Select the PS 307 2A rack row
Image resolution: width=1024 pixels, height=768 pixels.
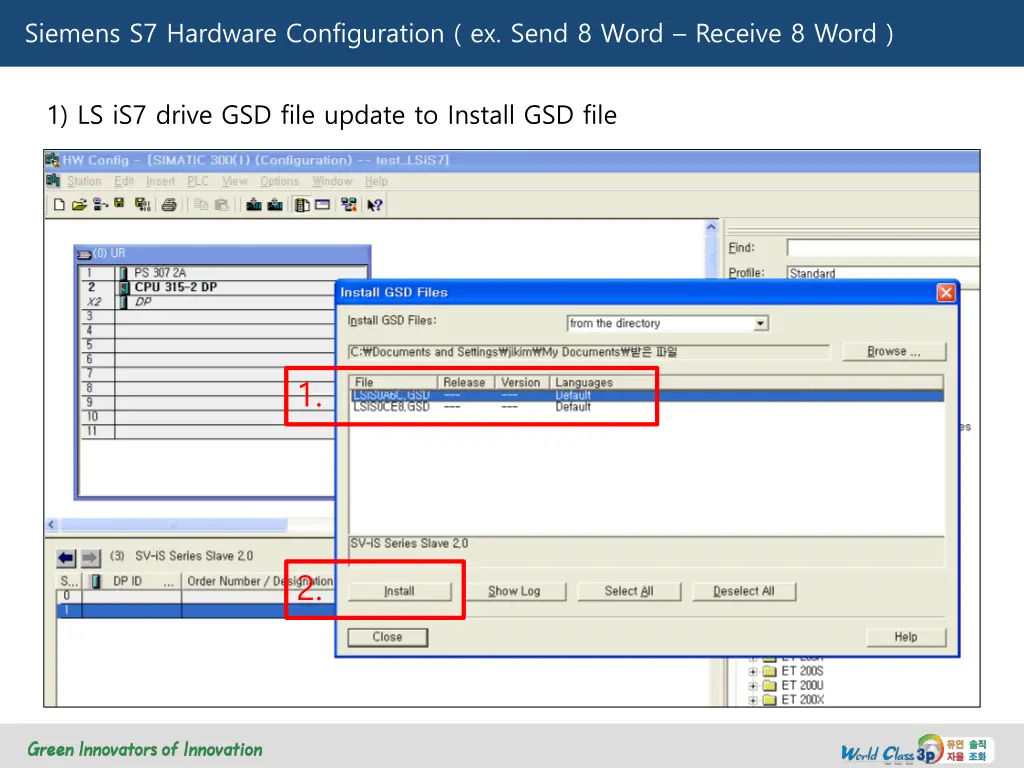pyautogui.click(x=222, y=273)
